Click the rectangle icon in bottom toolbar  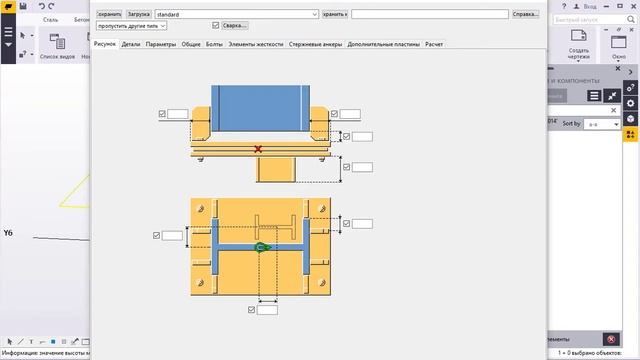(86, 342)
